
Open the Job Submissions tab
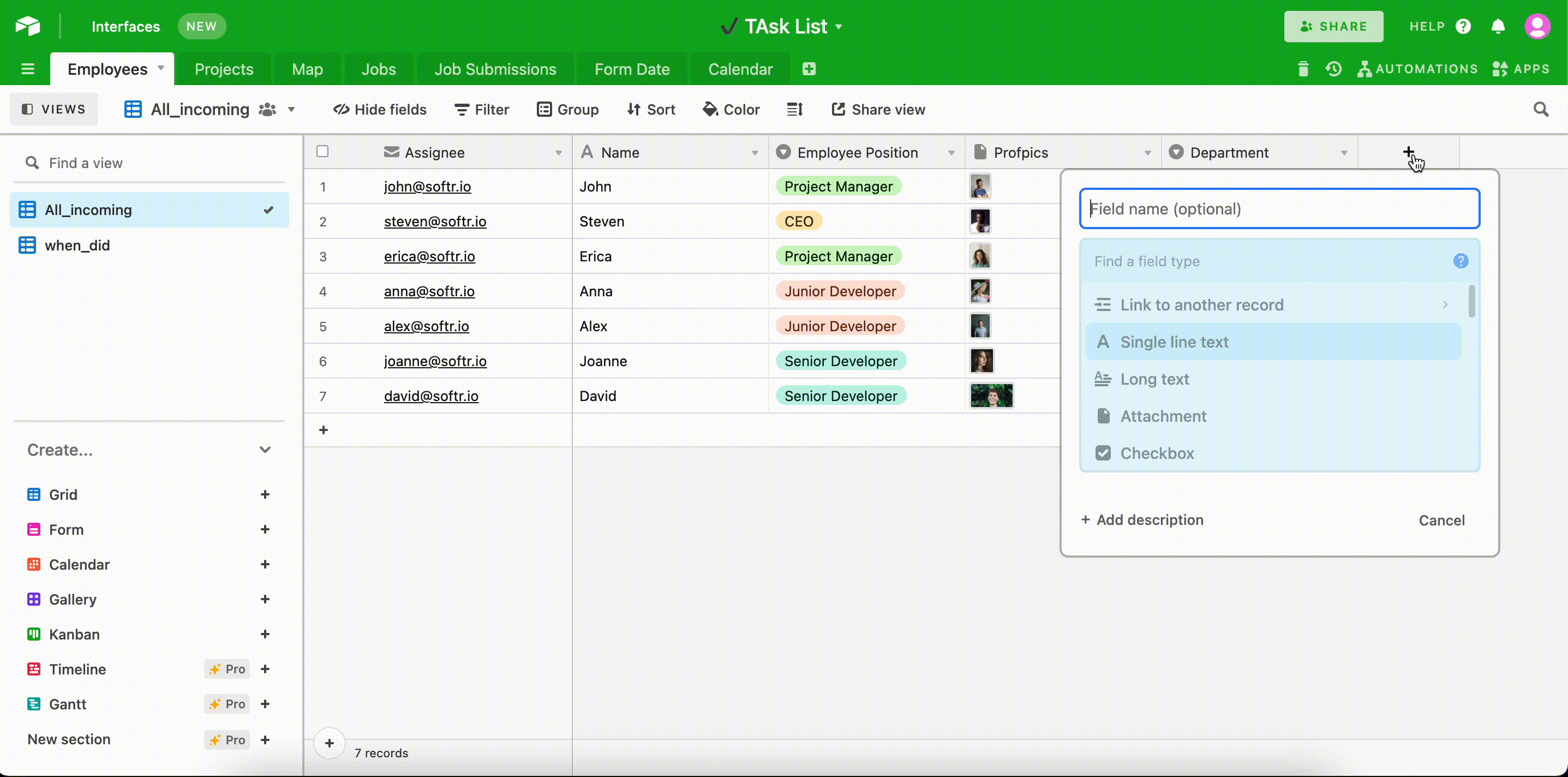pos(495,69)
